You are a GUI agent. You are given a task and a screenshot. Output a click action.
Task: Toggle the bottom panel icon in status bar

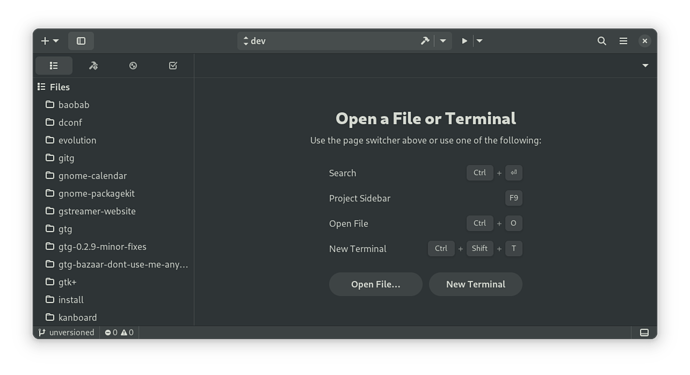point(644,332)
